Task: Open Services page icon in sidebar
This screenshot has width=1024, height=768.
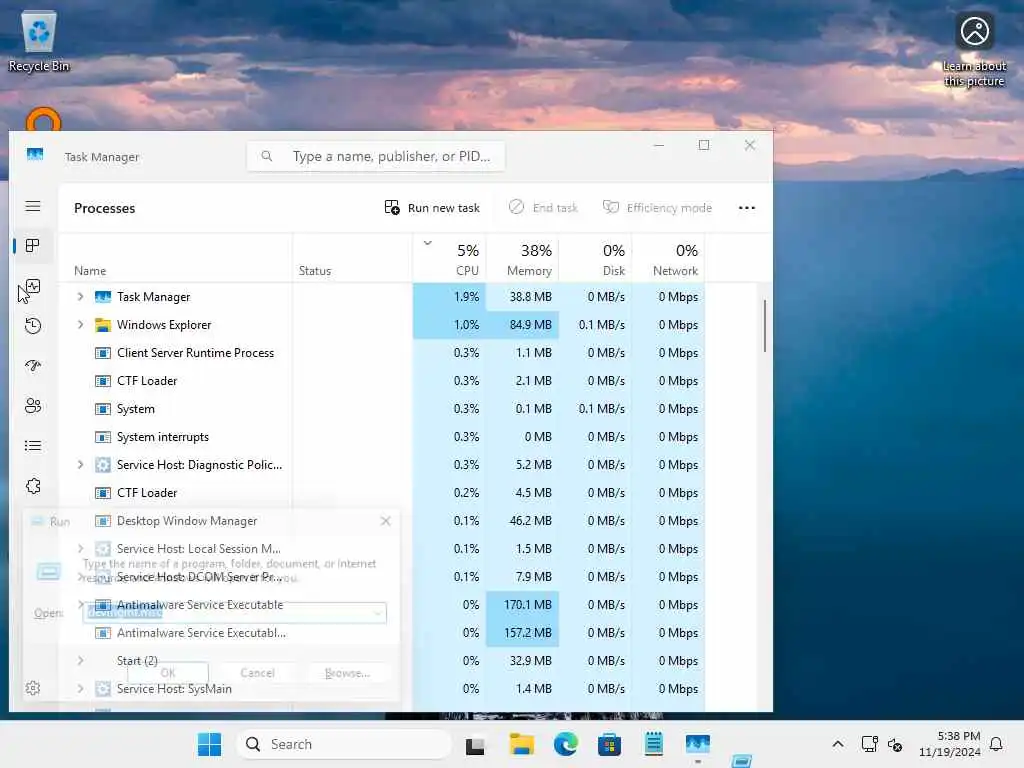Action: pos(33,486)
